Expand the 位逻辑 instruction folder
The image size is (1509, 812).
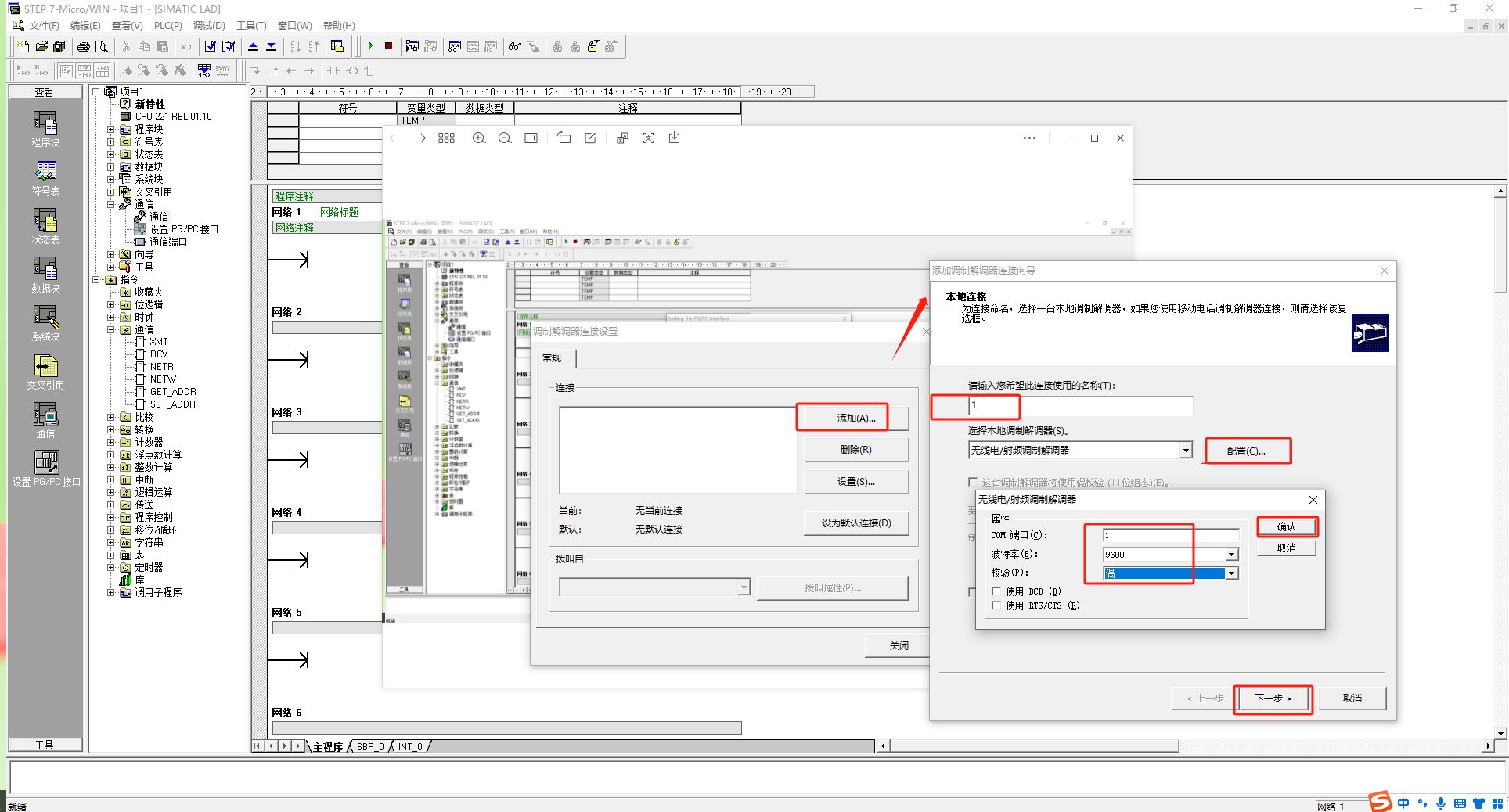[x=111, y=304]
